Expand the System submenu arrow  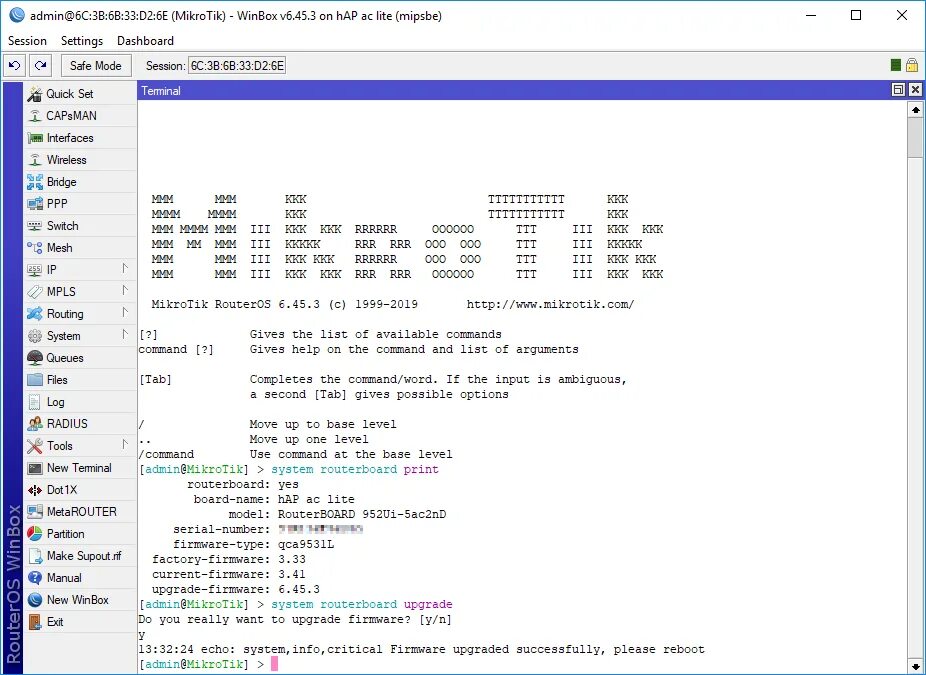(125, 335)
